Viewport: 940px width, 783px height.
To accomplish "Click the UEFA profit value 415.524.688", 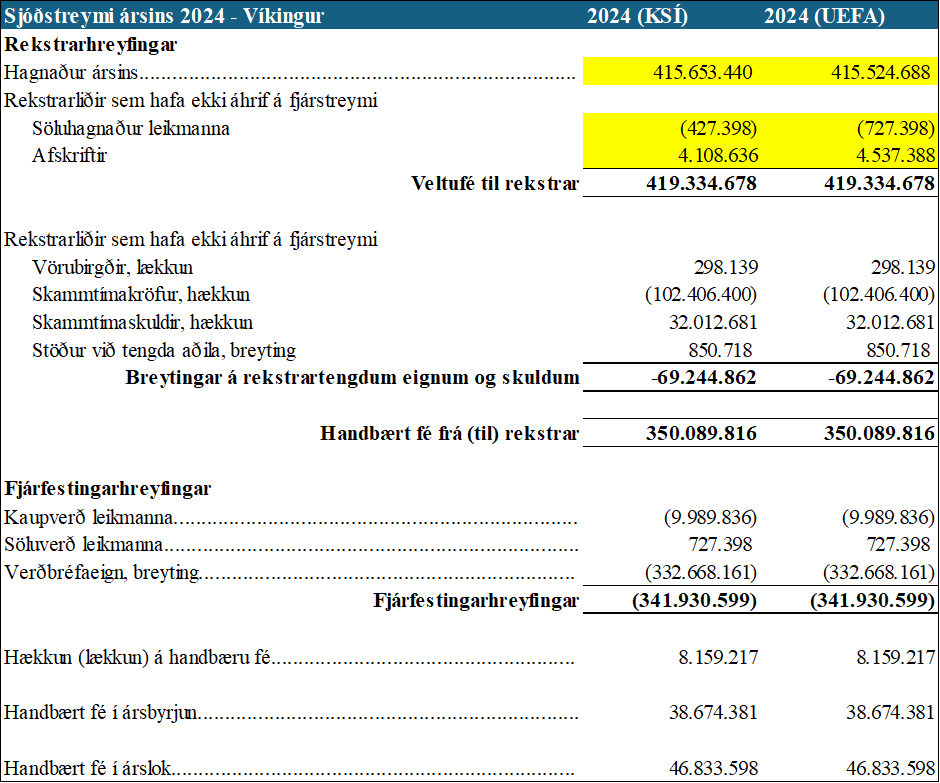I will pyautogui.click(x=881, y=73).
